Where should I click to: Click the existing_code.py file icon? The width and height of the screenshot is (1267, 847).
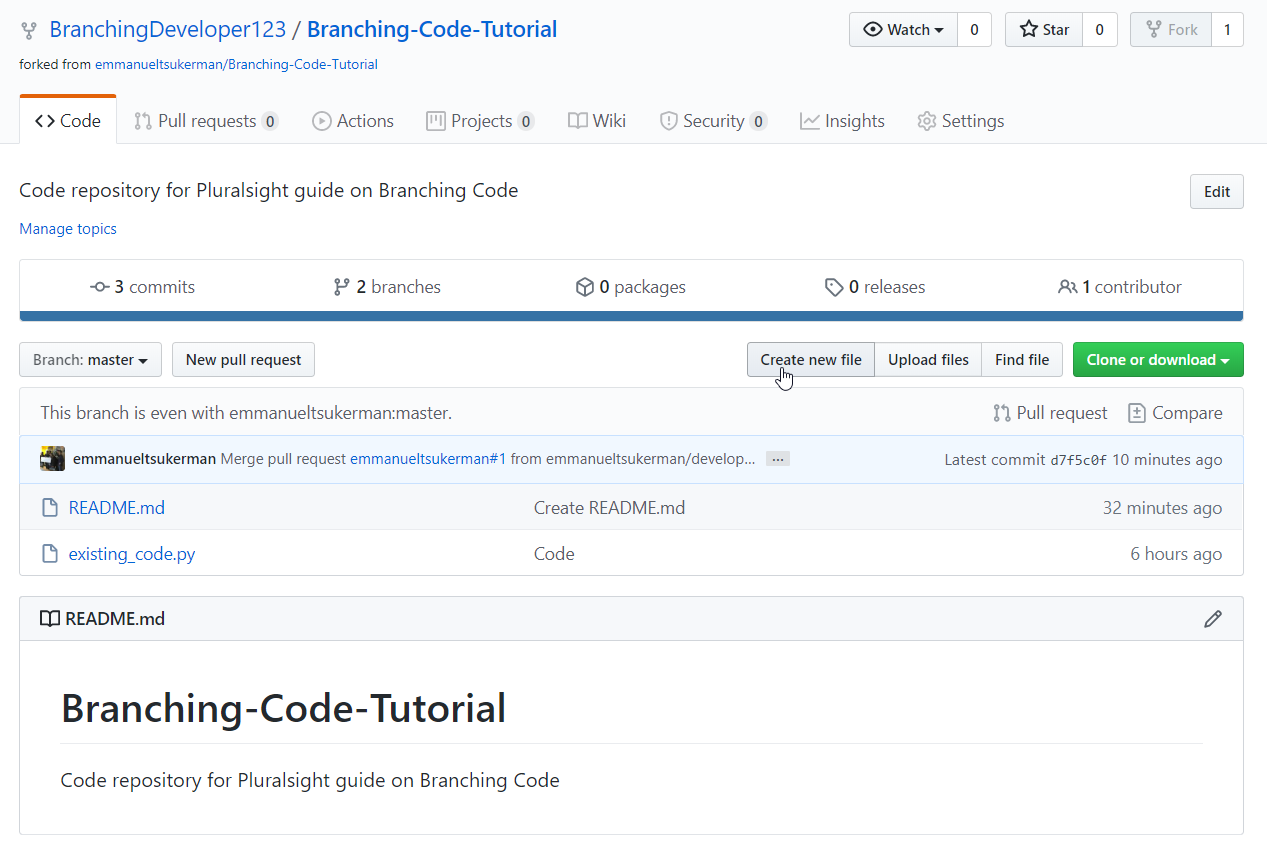[49, 554]
